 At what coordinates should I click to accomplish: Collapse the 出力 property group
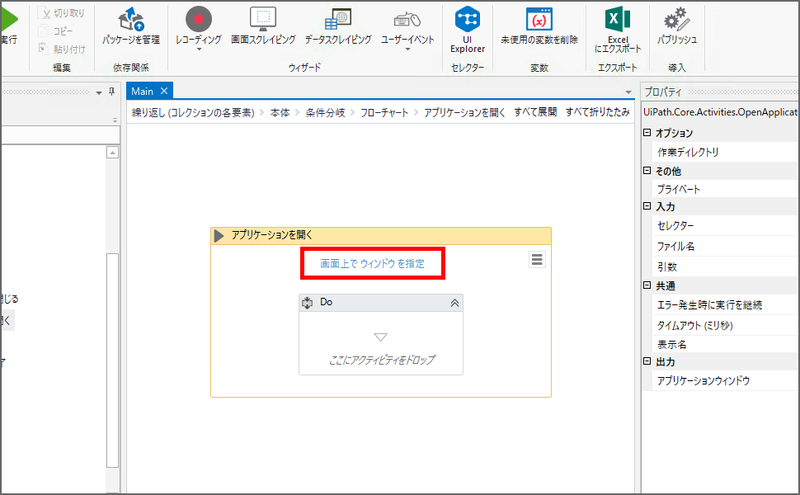[647, 361]
